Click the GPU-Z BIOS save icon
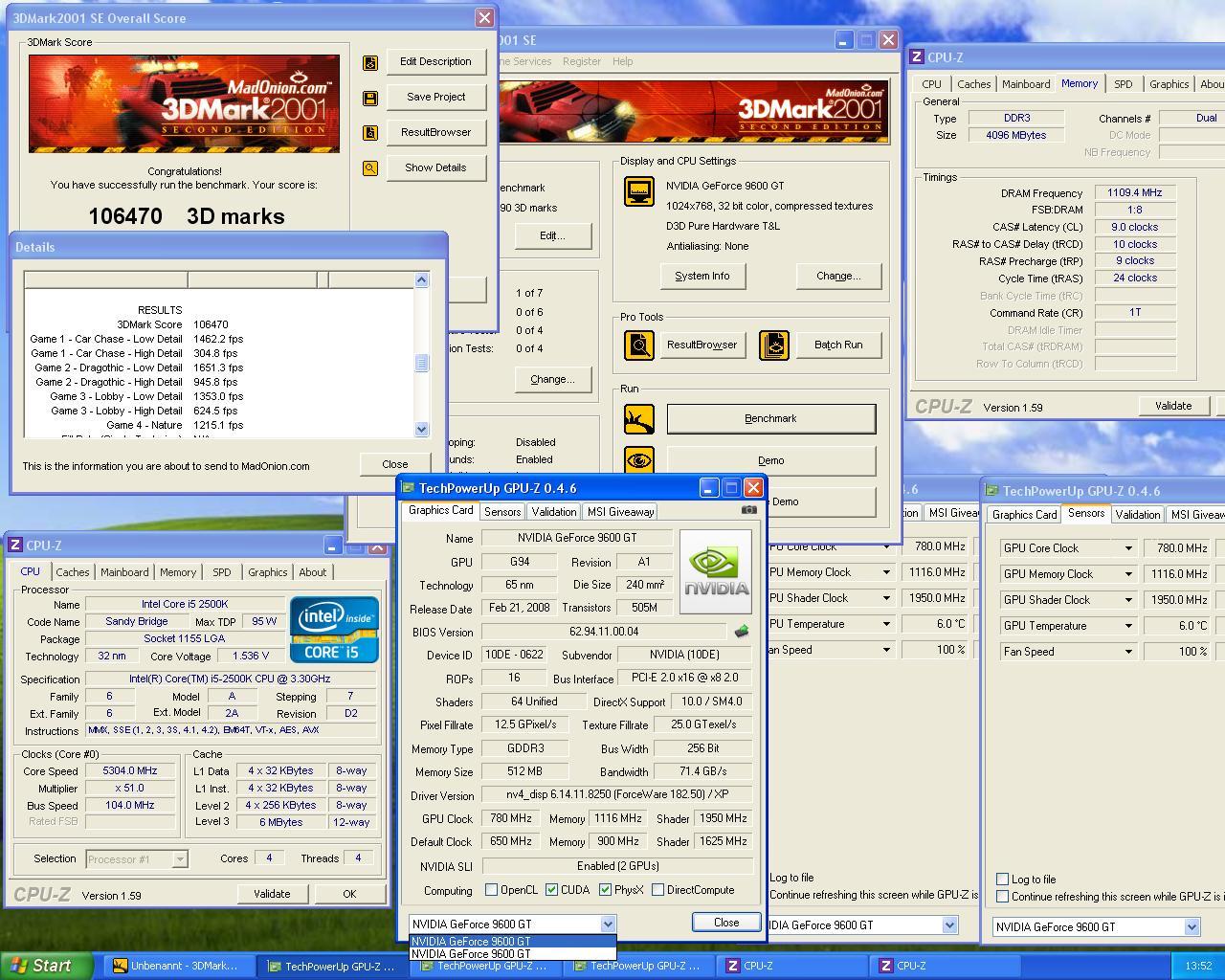Viewport: 1225px width, 980px height. coord(741,632)
